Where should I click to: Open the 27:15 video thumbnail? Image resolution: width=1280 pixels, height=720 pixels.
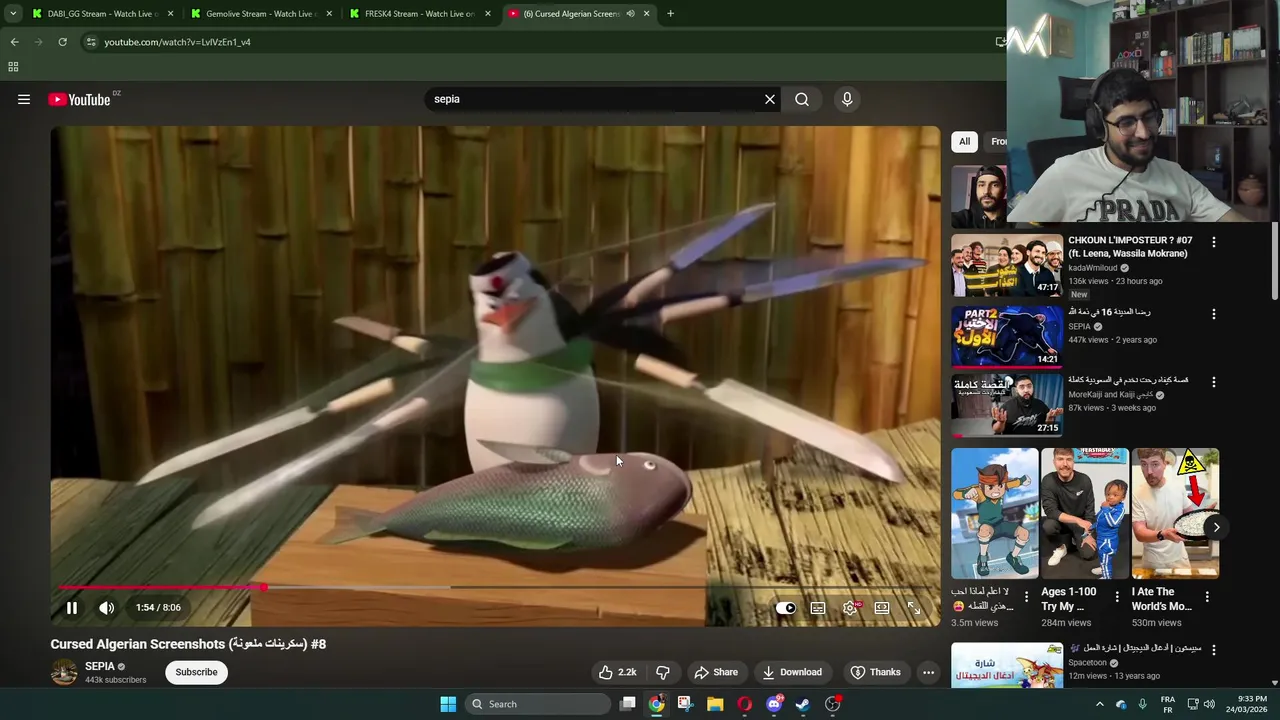[x=1007, y=405]
